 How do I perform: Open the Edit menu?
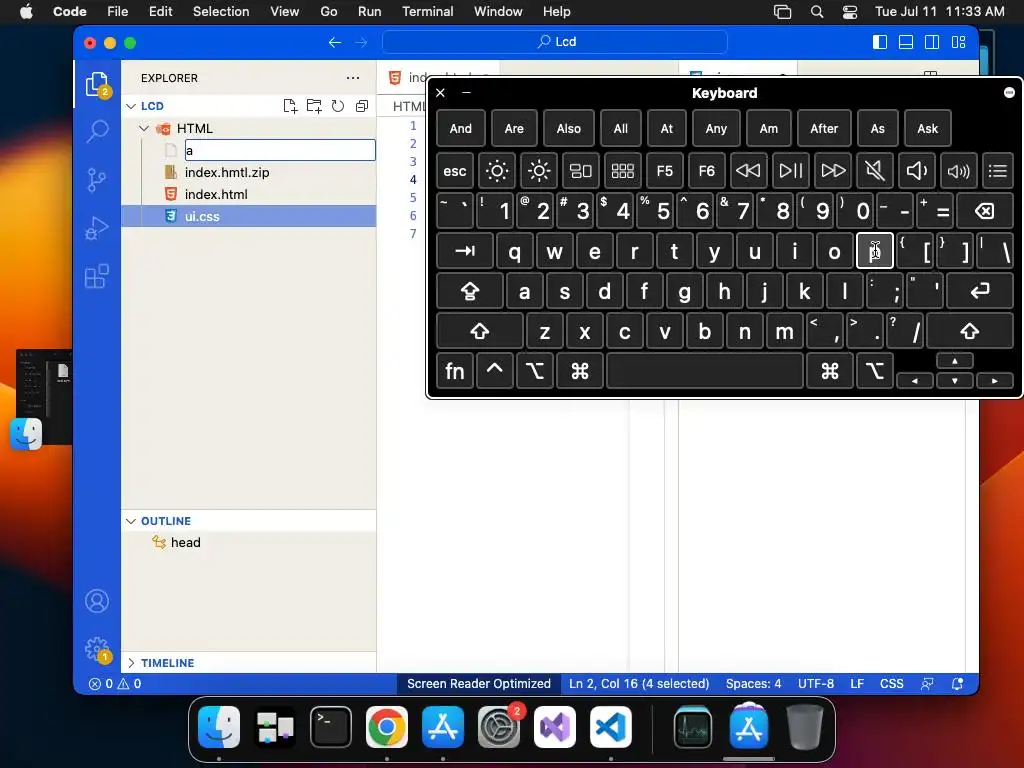(160, 11)
